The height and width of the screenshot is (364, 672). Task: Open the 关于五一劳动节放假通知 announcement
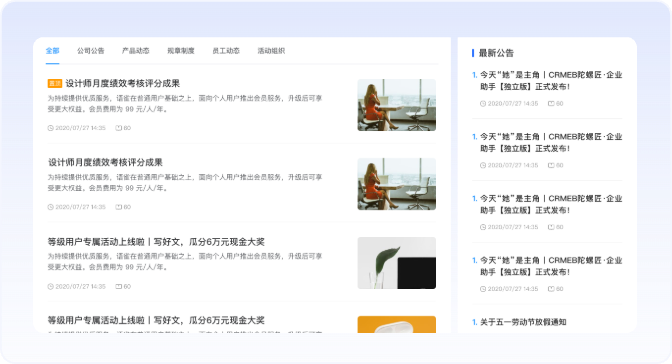523,322
